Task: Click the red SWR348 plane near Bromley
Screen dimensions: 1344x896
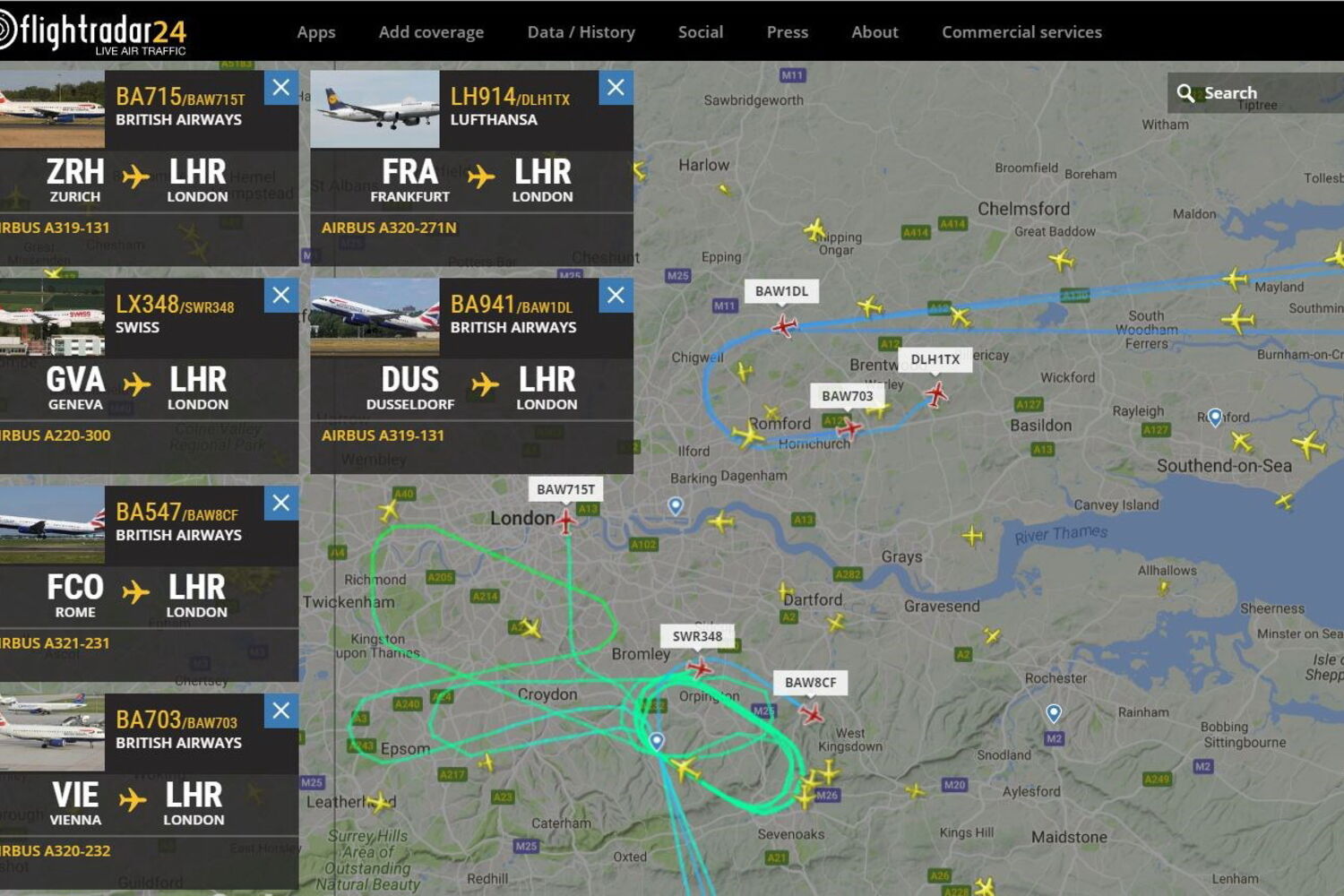Action: click(700, 668)
